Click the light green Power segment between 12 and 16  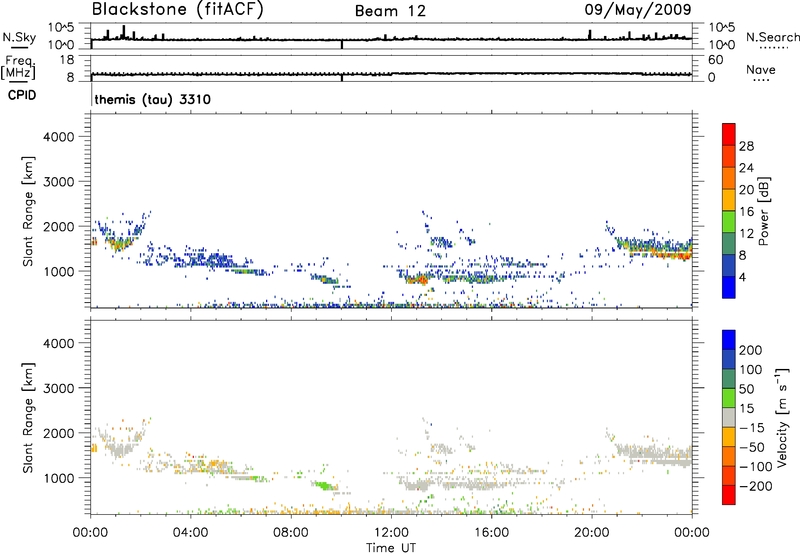729,221
